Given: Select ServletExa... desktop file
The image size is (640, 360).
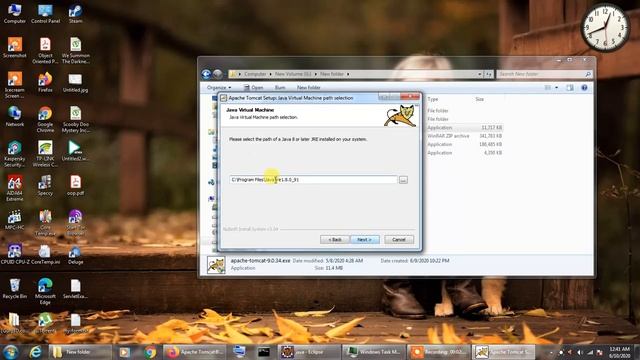Looking at the screenshot, I should 76,289.
